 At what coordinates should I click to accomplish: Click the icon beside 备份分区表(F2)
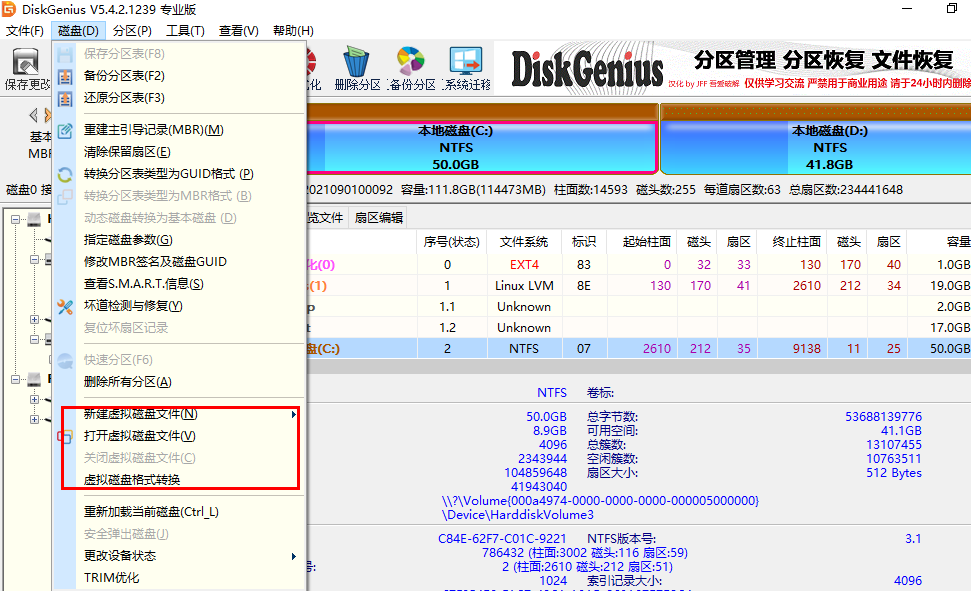[x=65, y=76]
